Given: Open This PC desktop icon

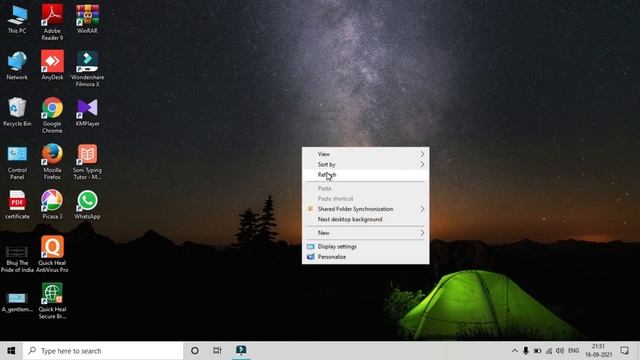Looking at the screenshot, I should point(17,19).
